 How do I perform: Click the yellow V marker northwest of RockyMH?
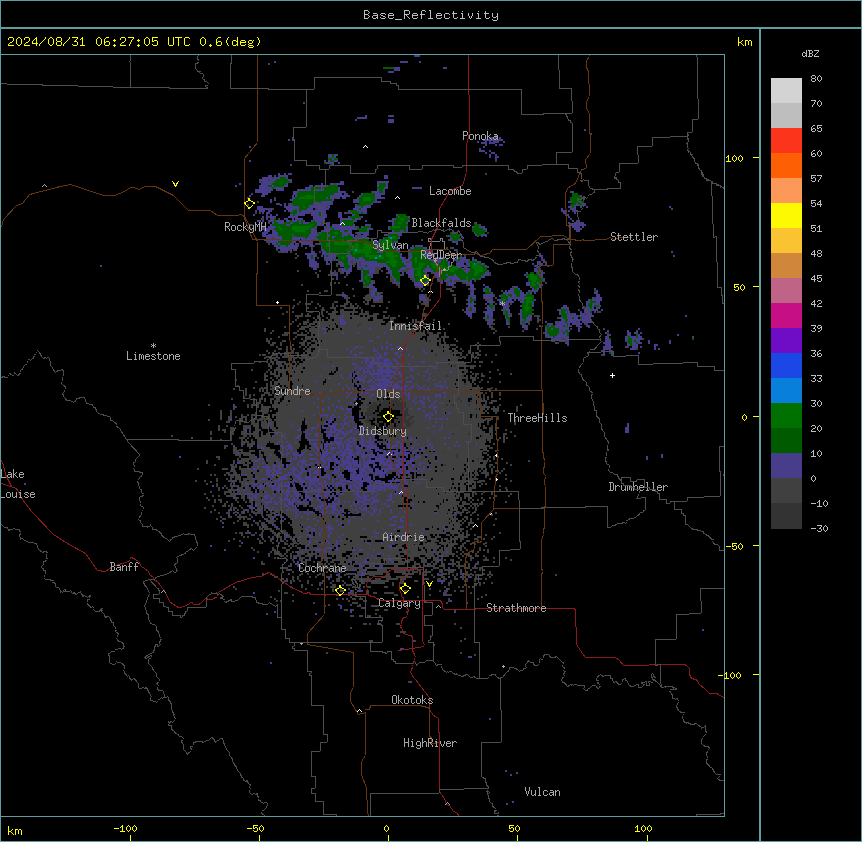pyautogui.click(x=175, y=184)
